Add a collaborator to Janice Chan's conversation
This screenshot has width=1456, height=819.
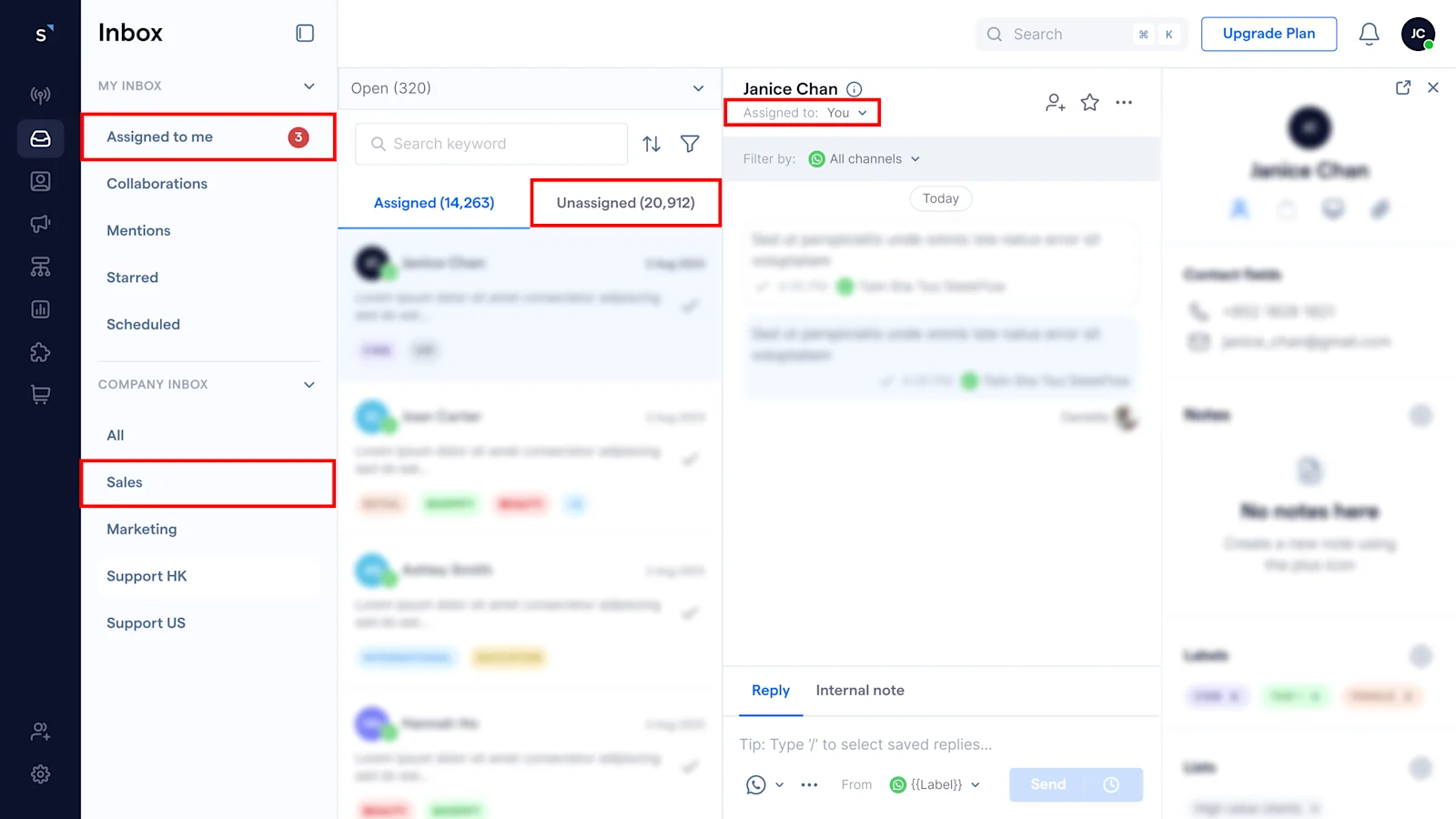[x=1054, y=102]
